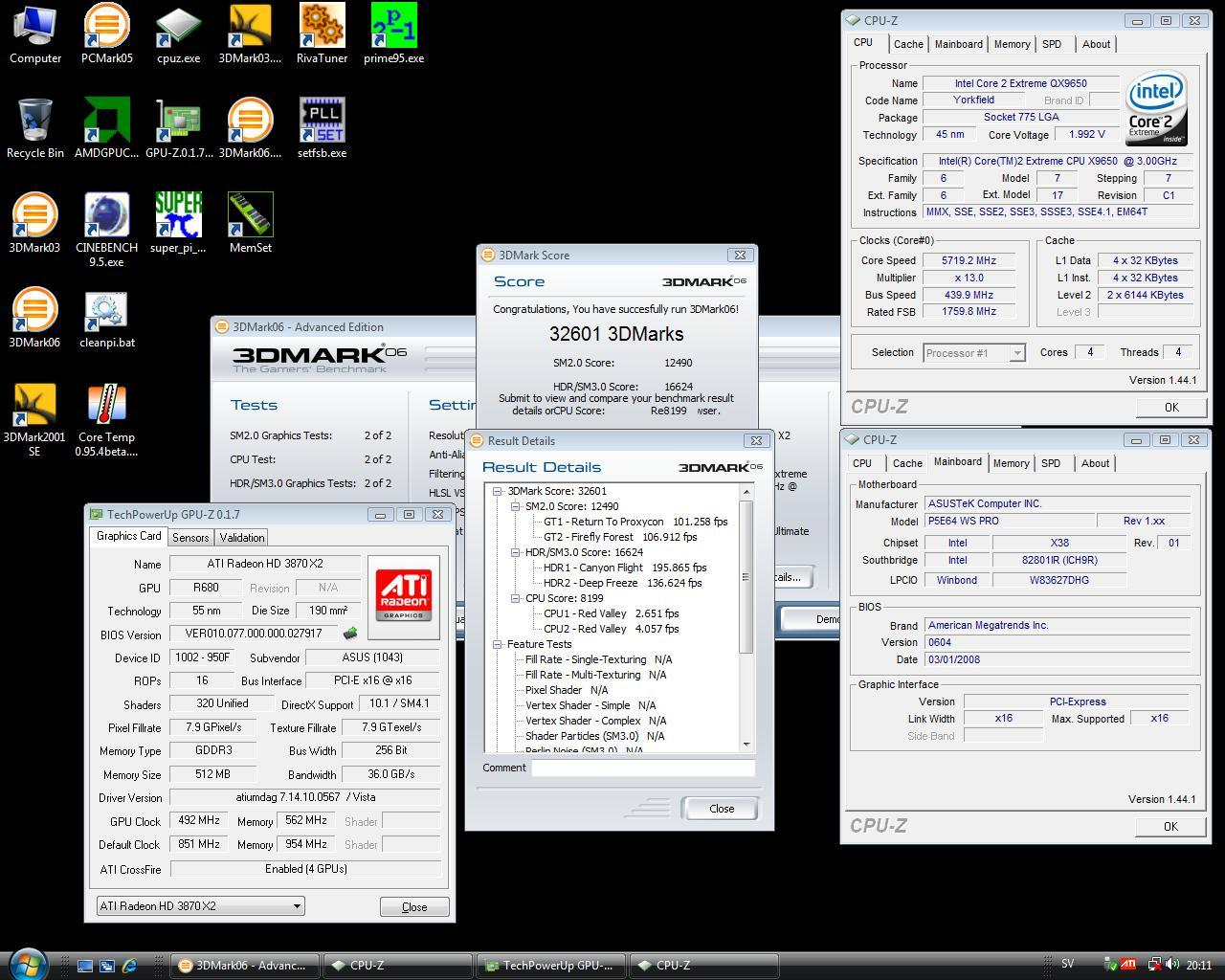1225x980 pixels.
Task: Collapse the HDR/SM3.0 Score 16624 tree node
Action: pyautogui.click(x=515, y=552)
